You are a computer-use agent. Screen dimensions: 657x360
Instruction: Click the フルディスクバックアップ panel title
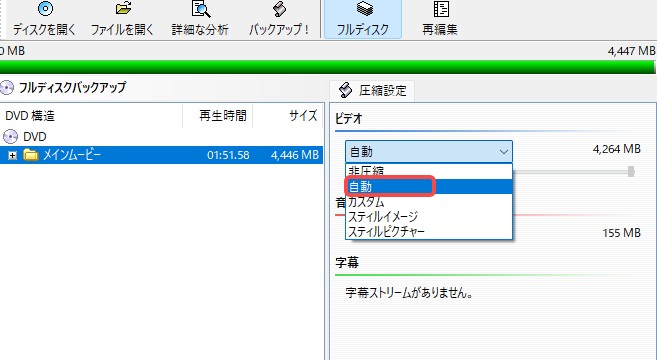[72, 88]
